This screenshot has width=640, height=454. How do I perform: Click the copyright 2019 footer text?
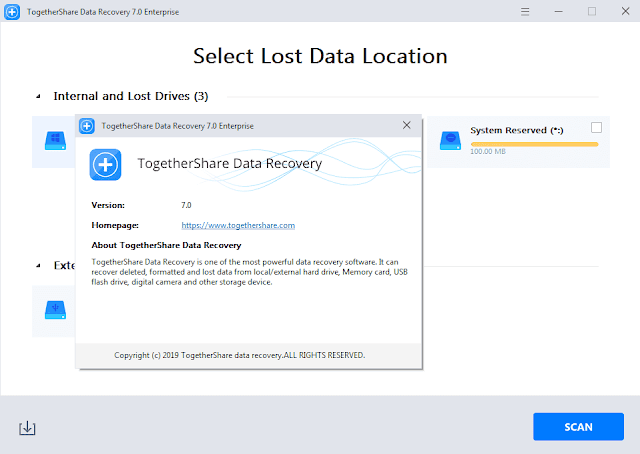240,355
